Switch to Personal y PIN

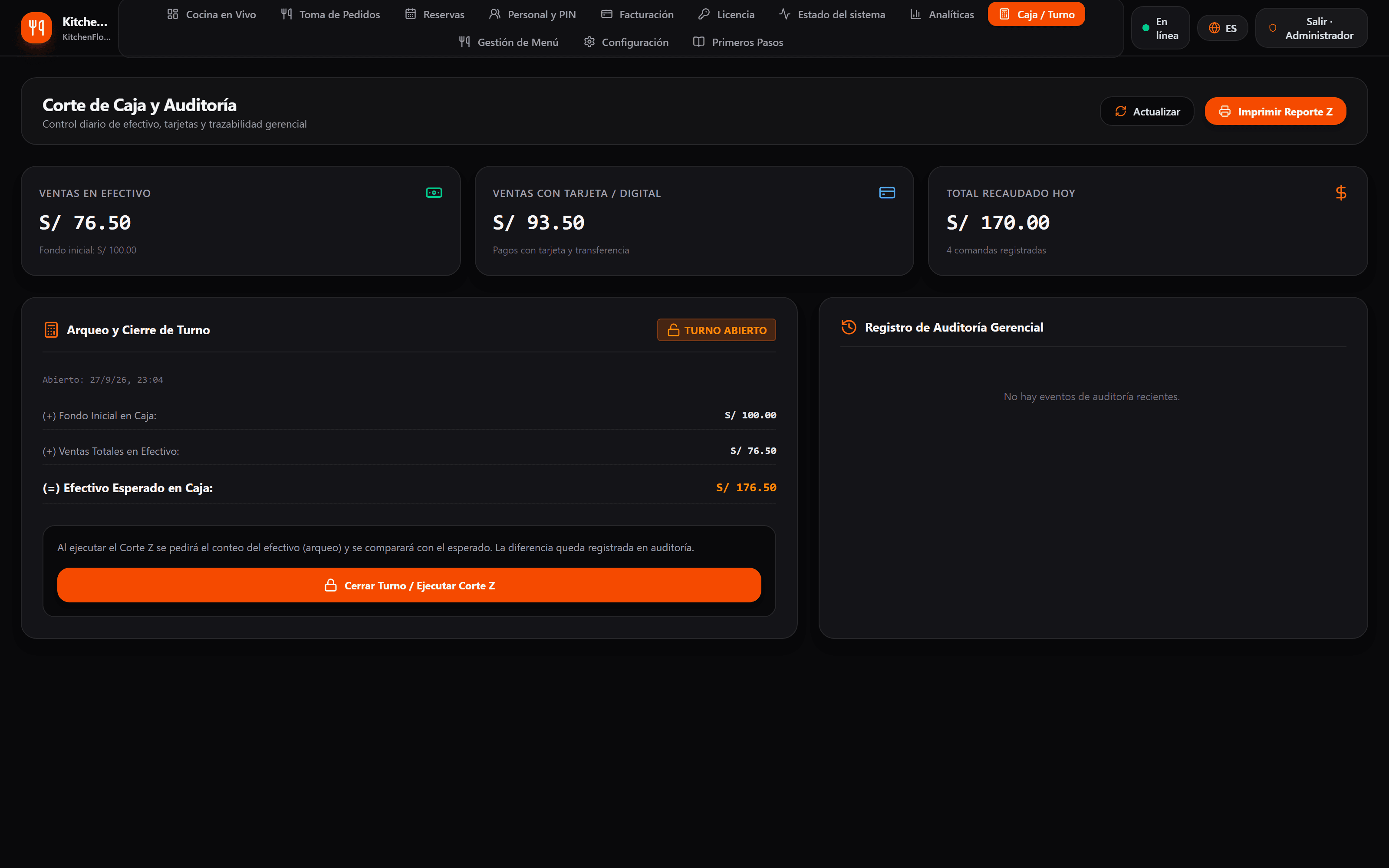(533, 14)
